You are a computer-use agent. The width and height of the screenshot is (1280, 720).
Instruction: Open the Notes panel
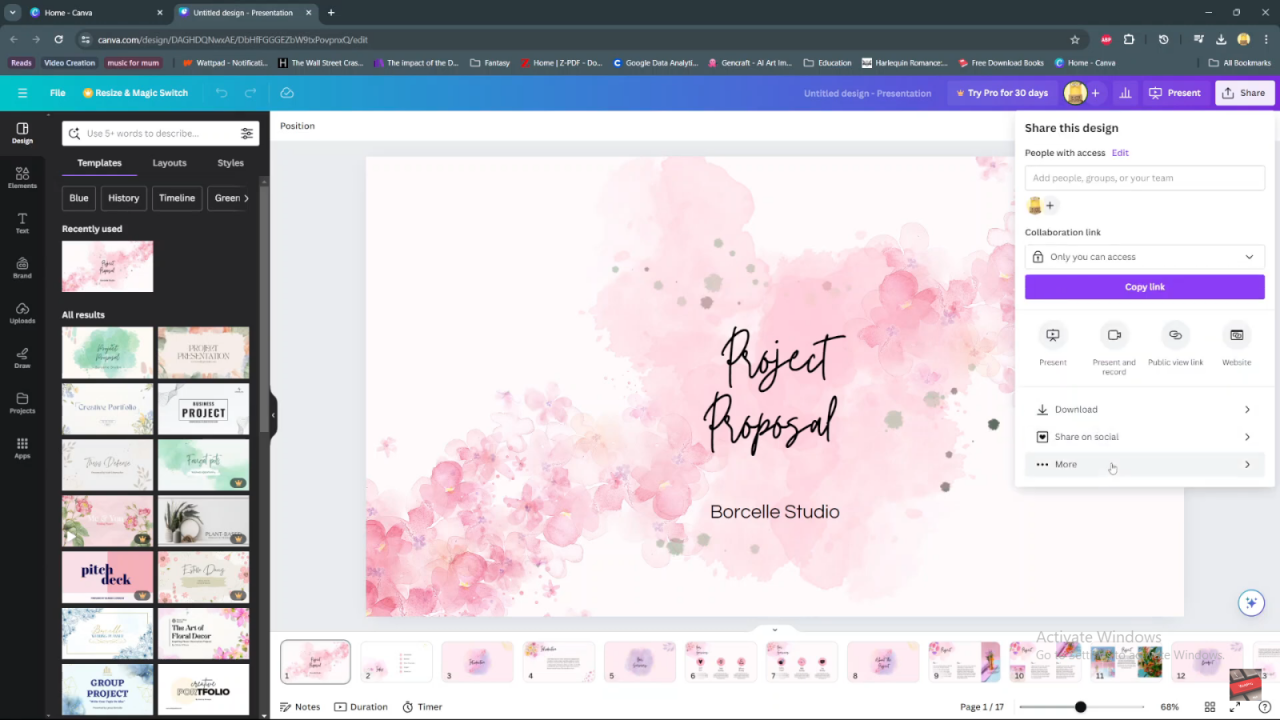(300, 707)
